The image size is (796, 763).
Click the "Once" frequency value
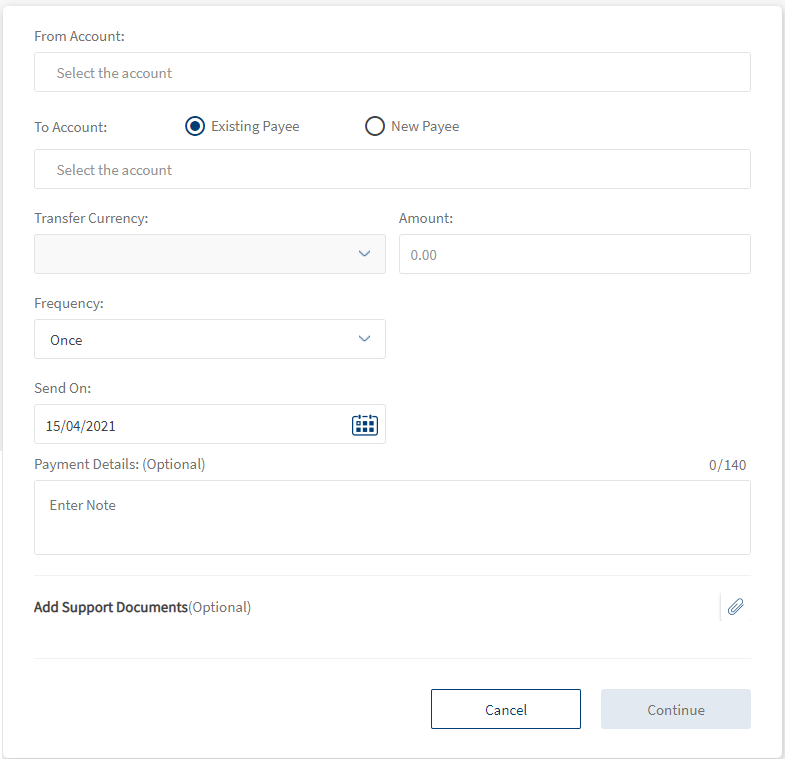pos(67,340)
